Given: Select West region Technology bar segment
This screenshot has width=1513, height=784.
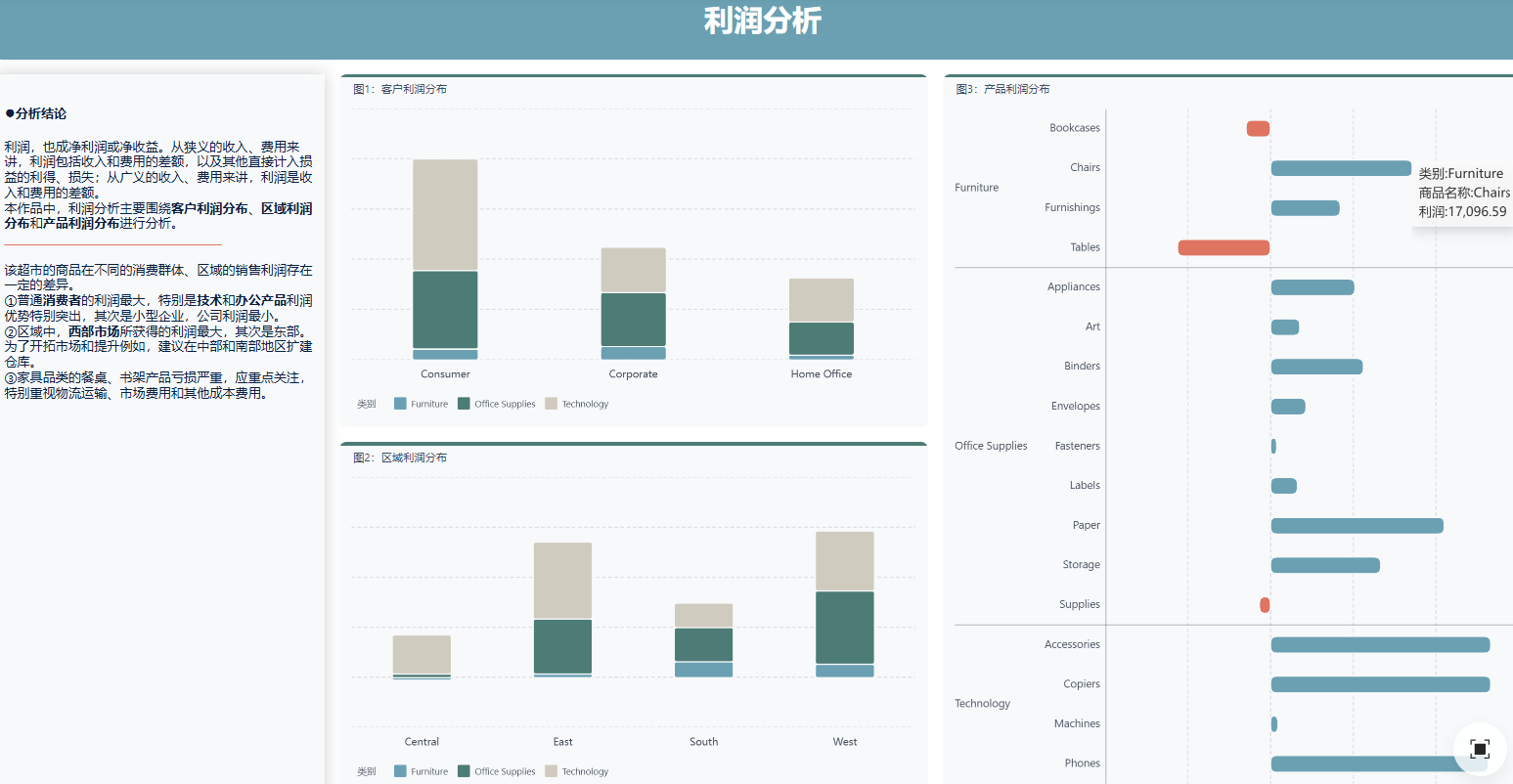Looking at the screenshot, I should [x=845, y=561].
